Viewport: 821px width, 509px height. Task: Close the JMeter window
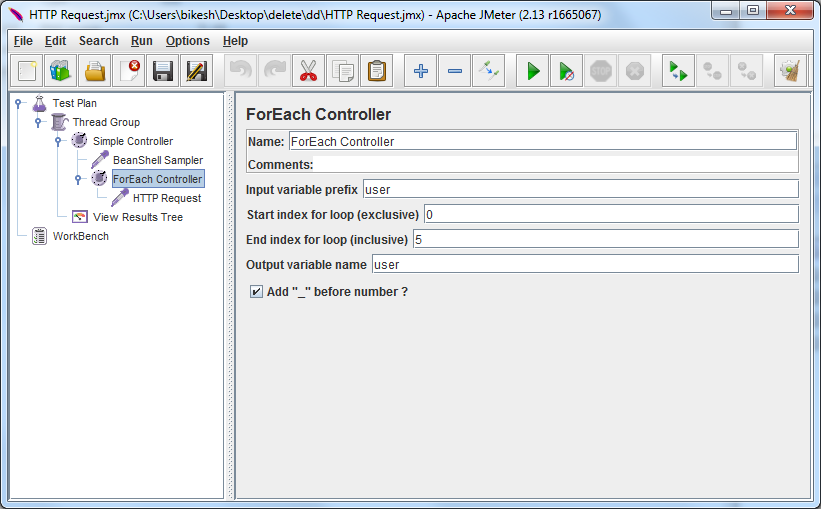(791, 11)
